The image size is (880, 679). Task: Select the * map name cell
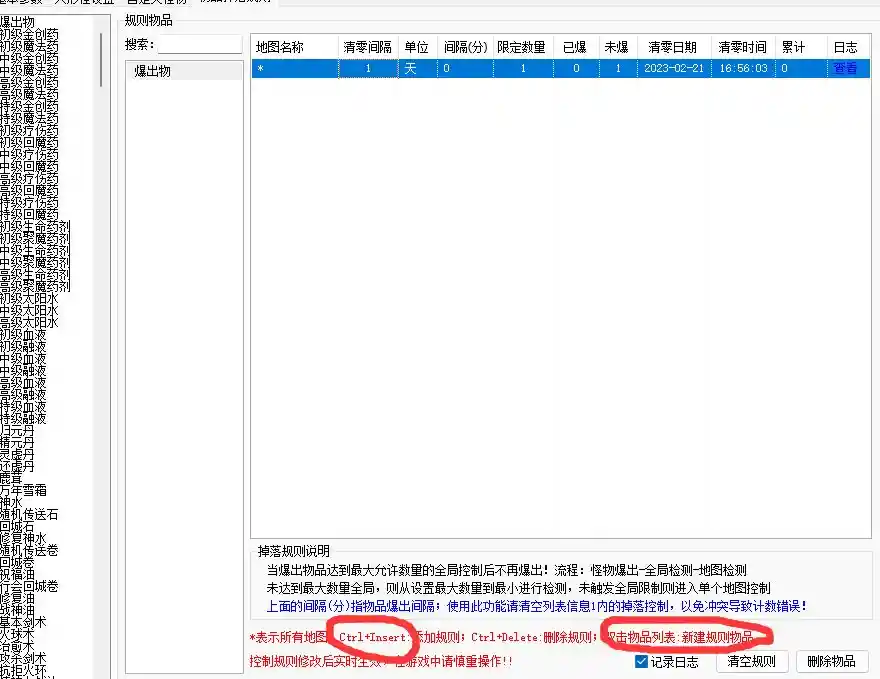[x=295, y=68]
